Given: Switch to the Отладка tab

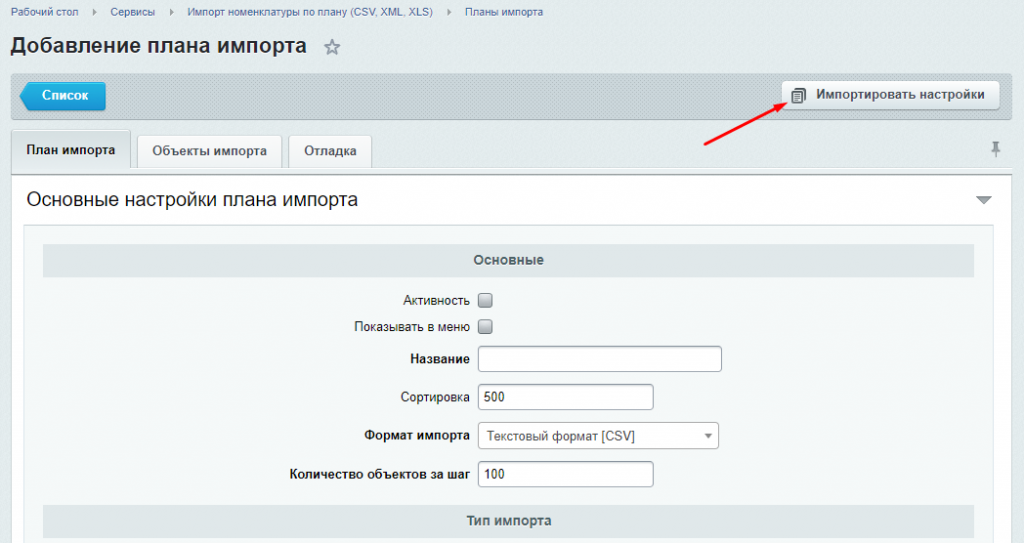Looking at the screenshot, I should coord(330,151).
